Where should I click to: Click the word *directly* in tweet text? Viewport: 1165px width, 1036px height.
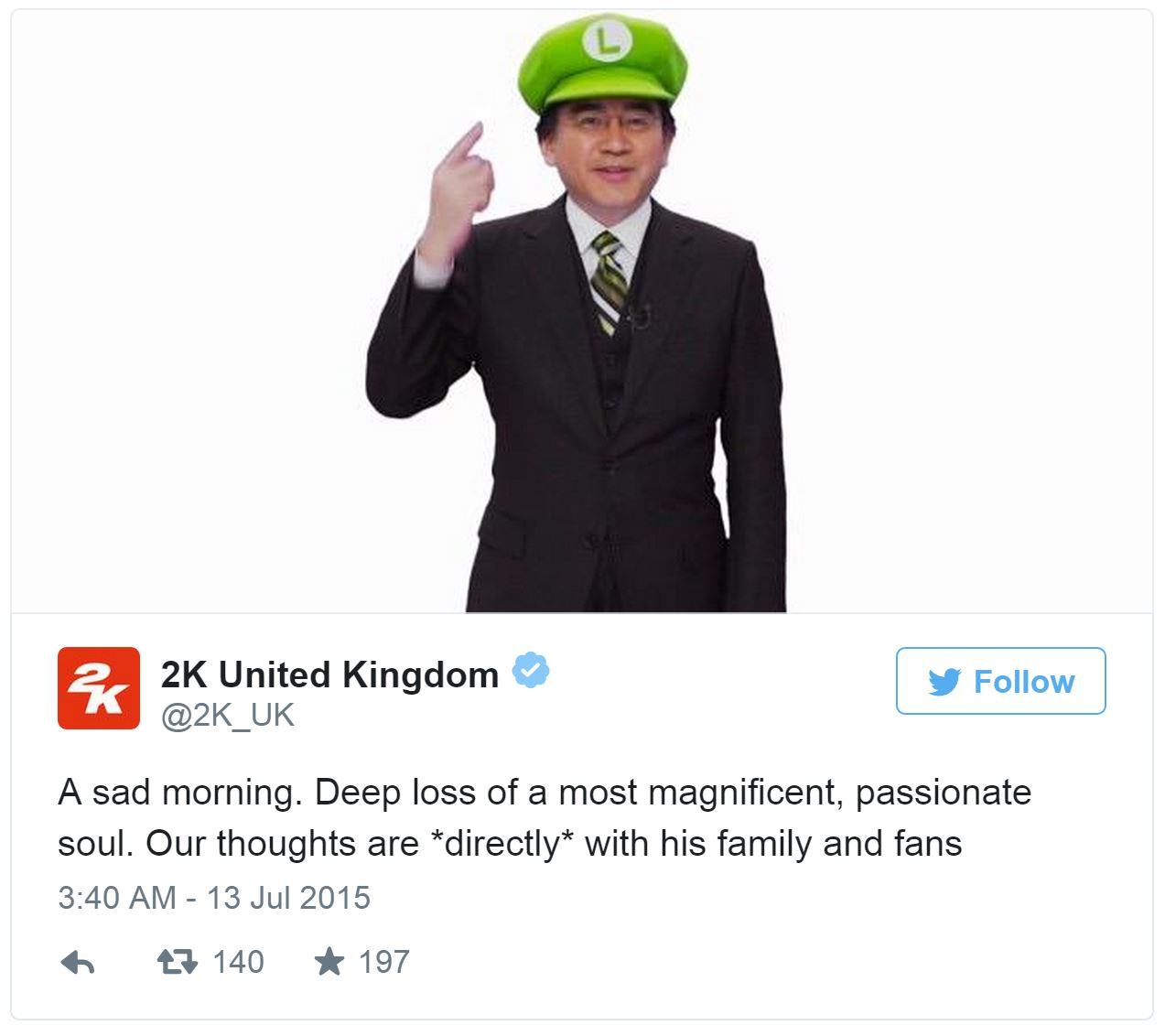(502, 843)
